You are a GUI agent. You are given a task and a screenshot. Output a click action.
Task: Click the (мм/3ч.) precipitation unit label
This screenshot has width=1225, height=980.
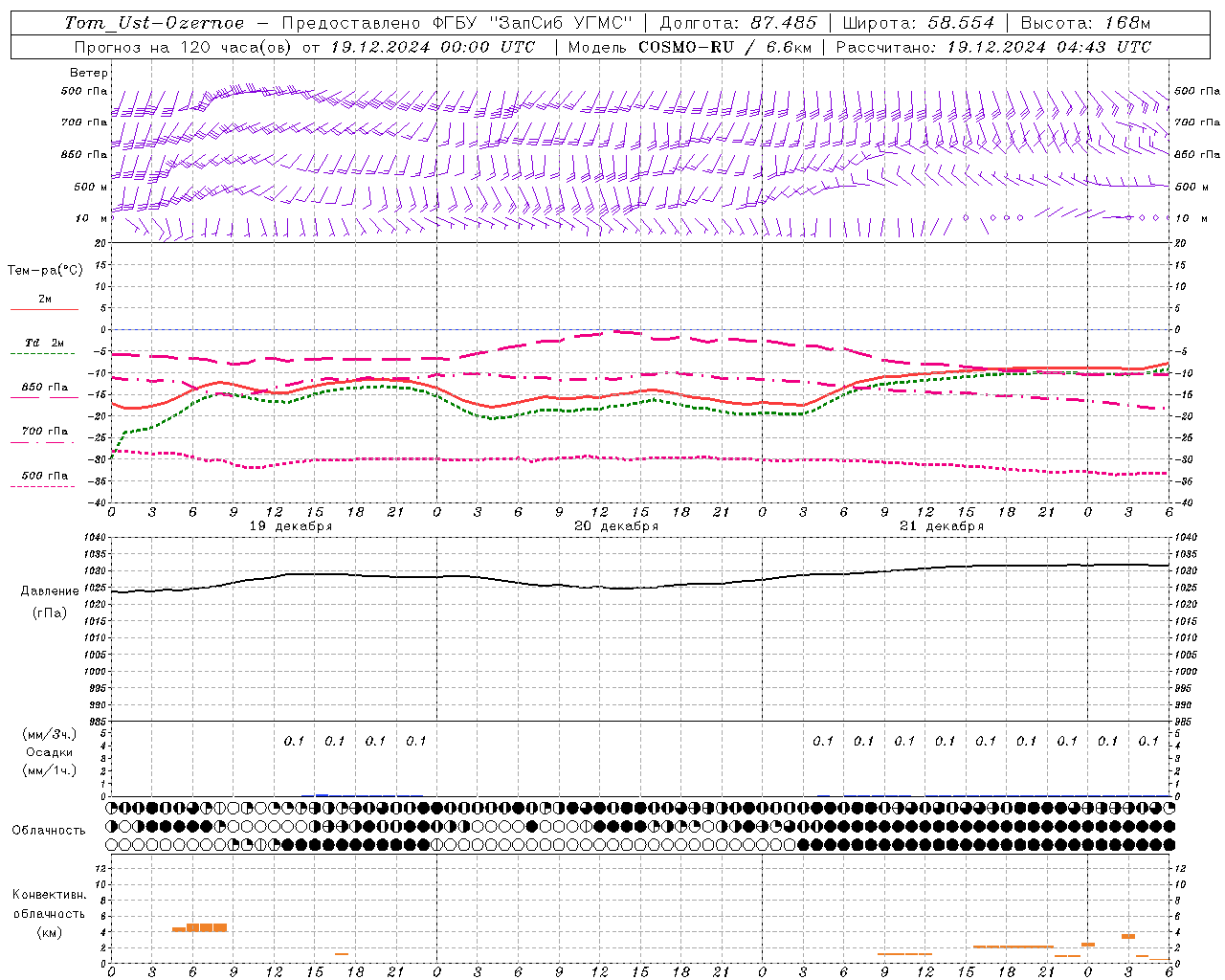[50, 735]
